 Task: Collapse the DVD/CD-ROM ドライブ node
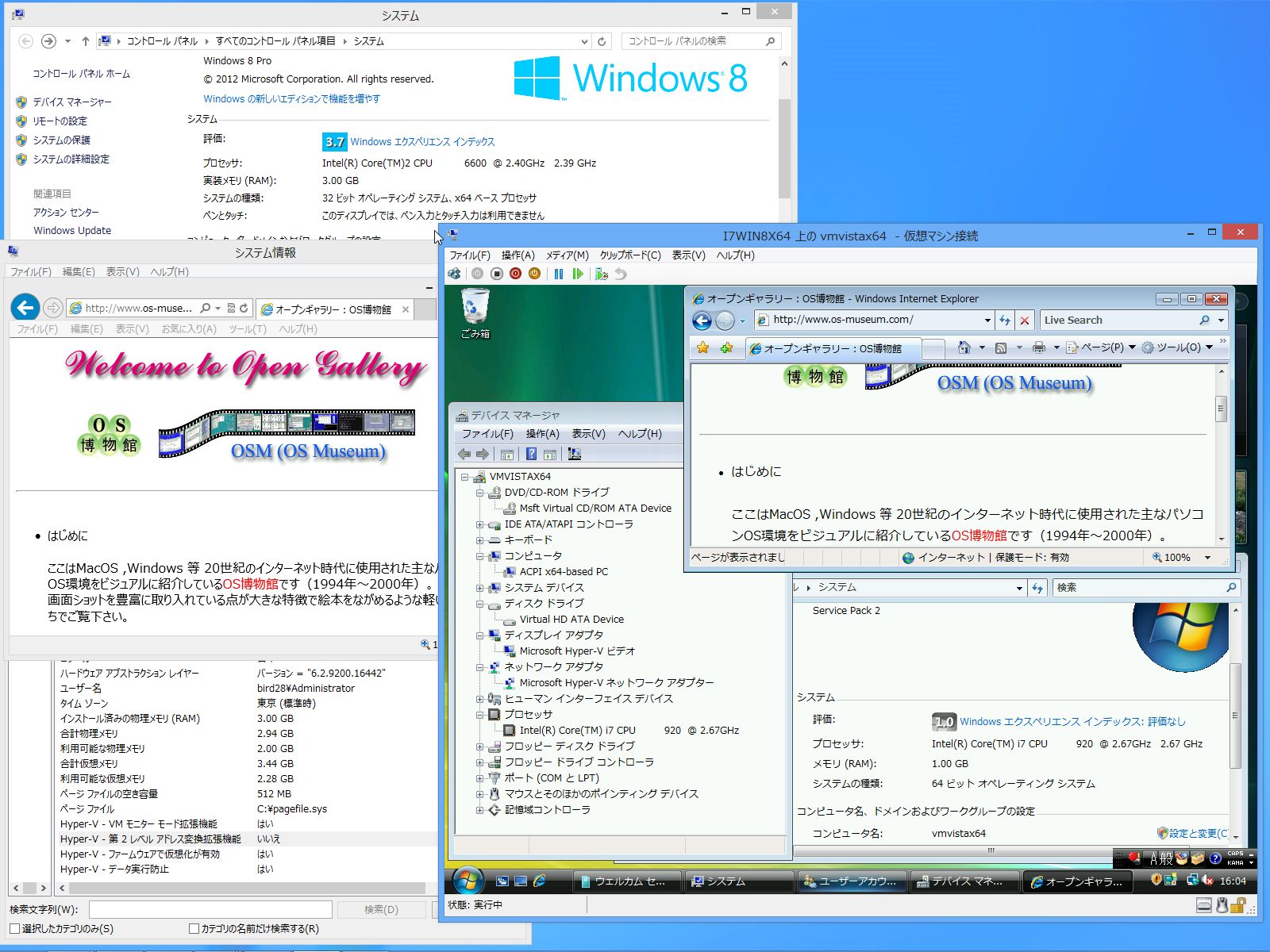(479, 493)
